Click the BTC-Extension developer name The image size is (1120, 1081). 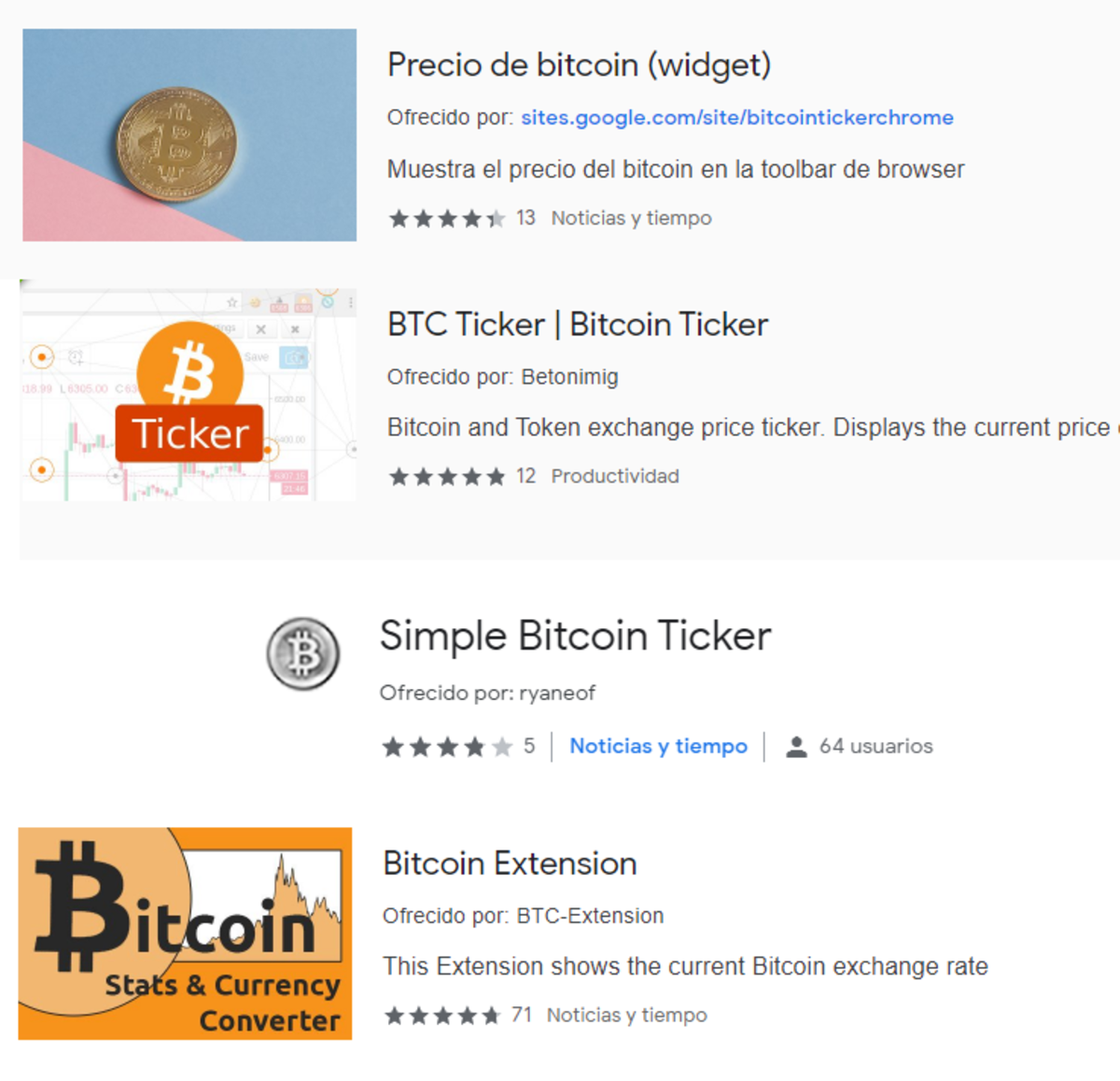tap(590, 916)
